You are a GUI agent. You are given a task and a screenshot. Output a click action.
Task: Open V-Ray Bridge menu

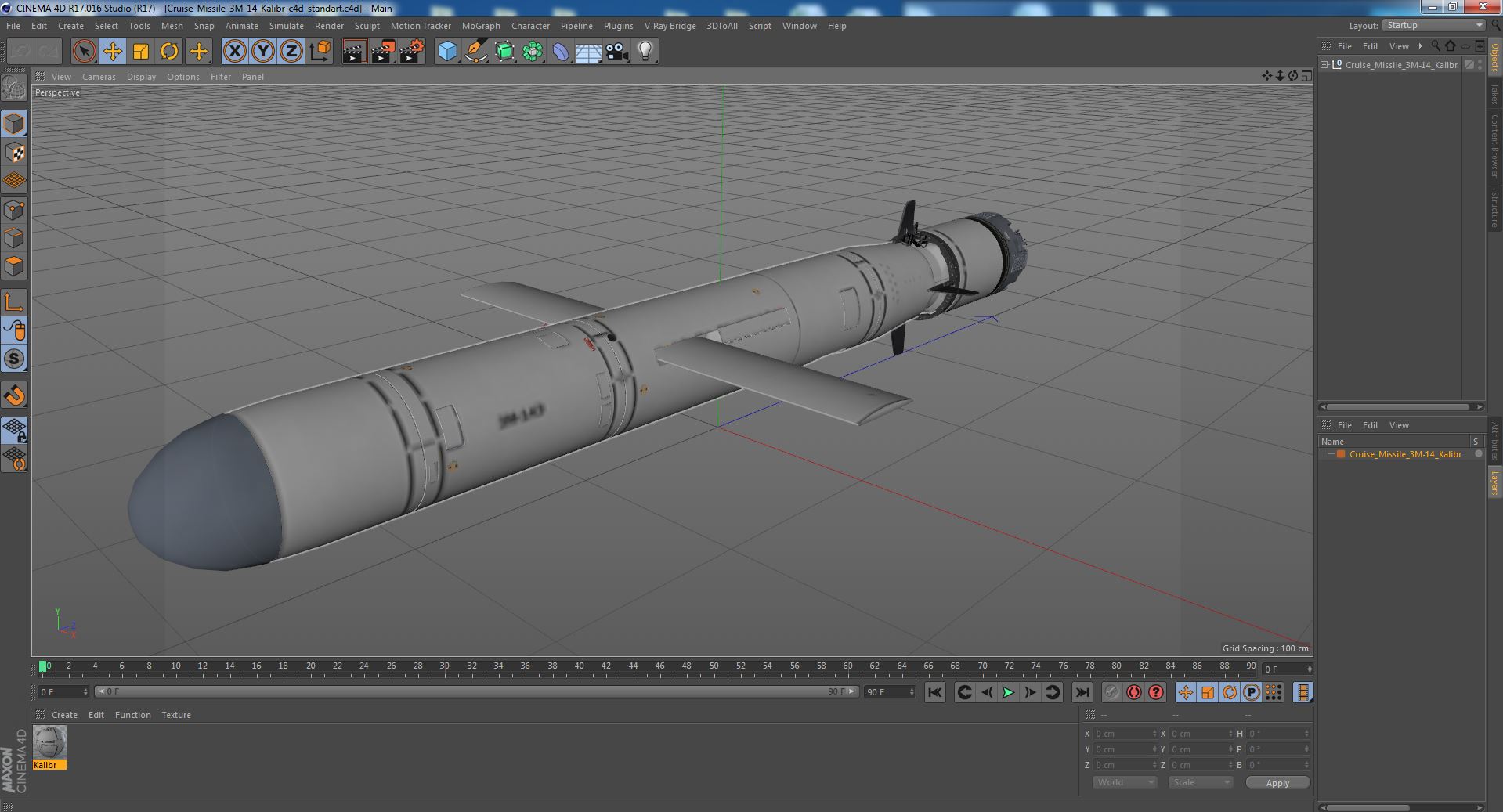click(670, 26)
